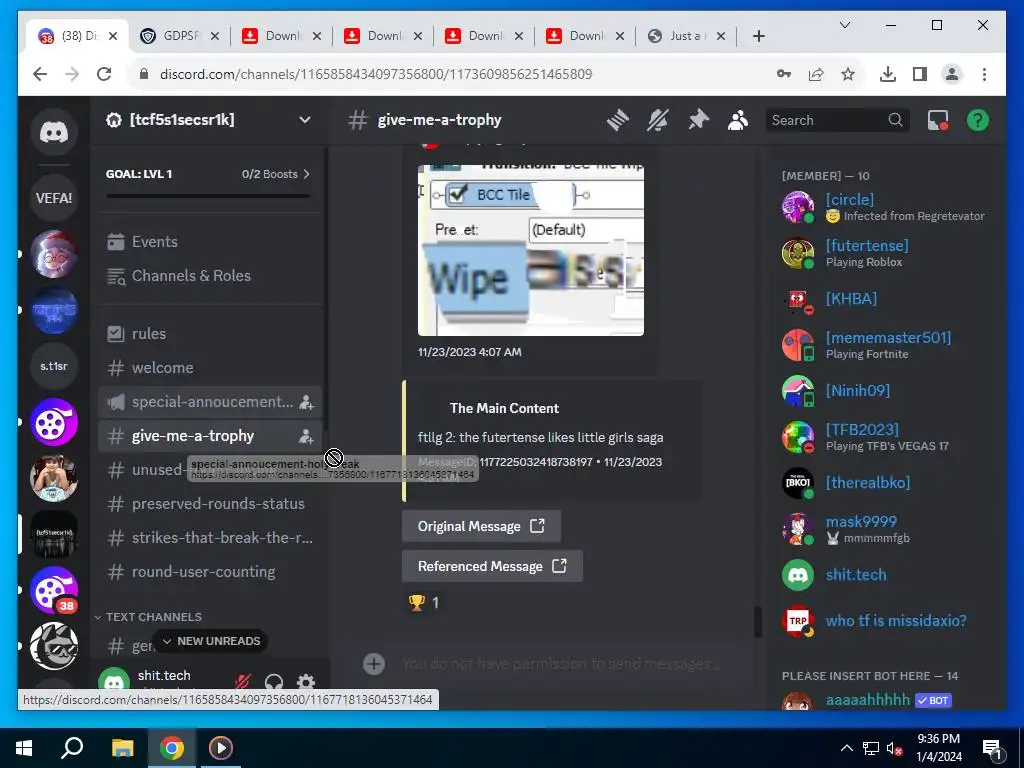This screenshot has height=768, width=1024.
Task: Open Discord home direct messages icon
Action: click(54, 133)
